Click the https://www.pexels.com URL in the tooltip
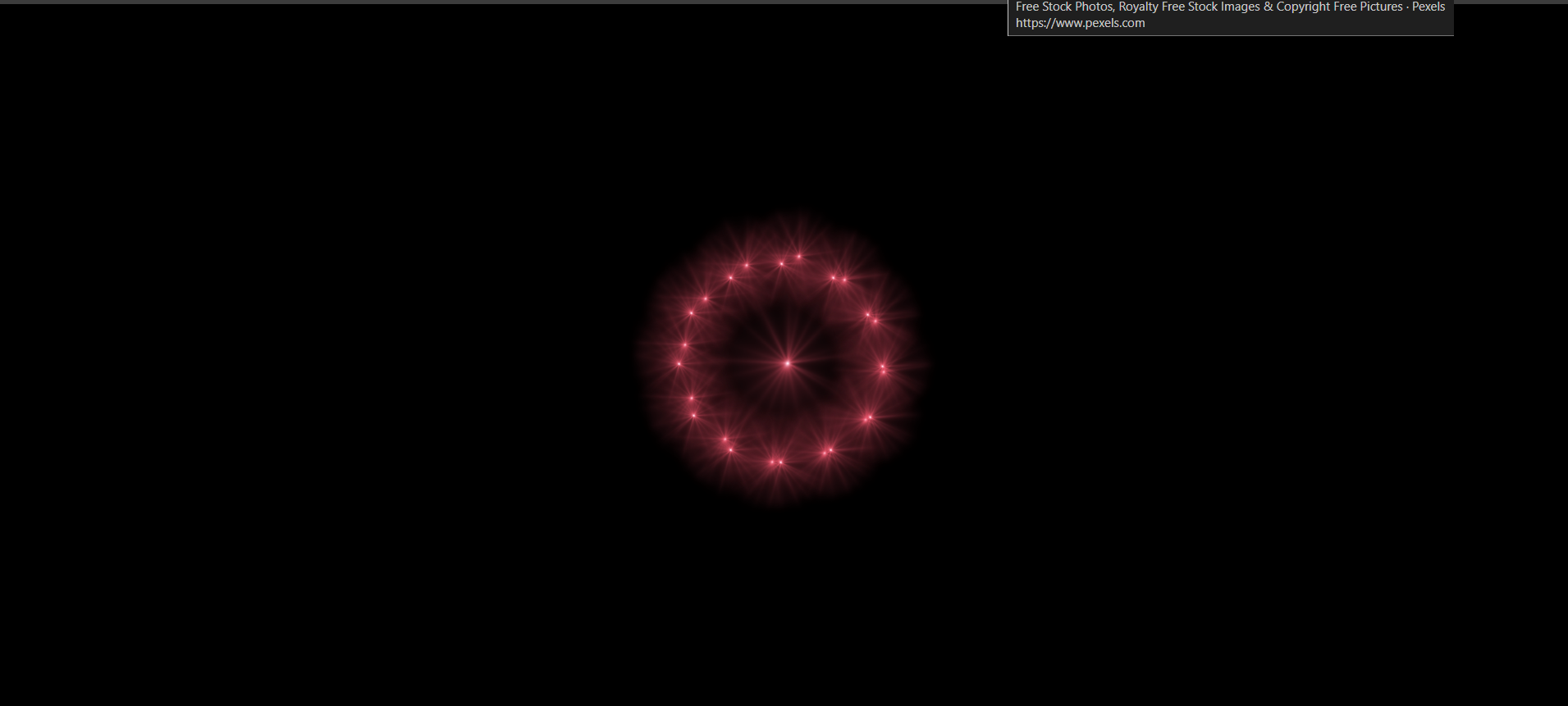 [1080, 23]
